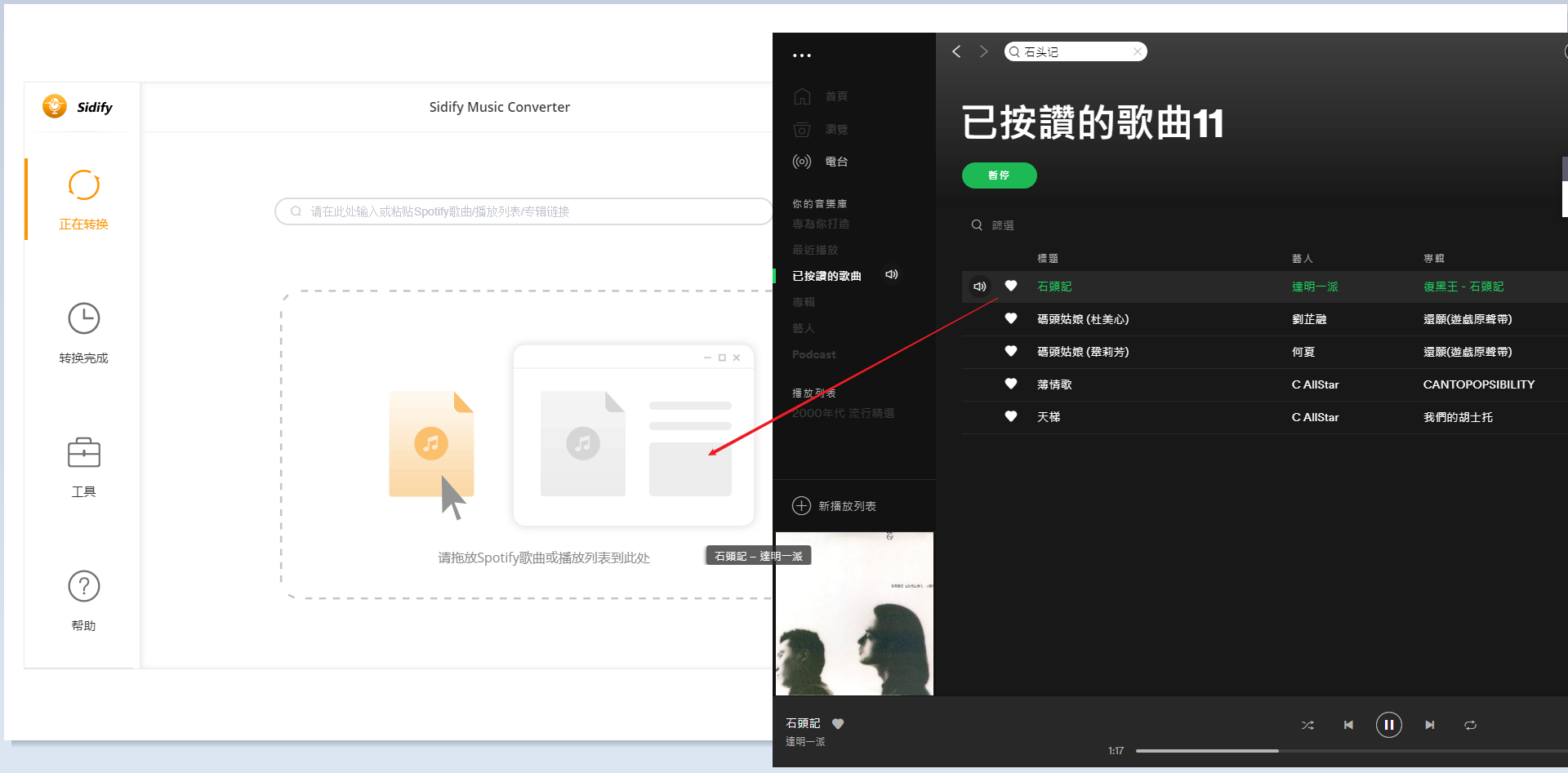This screenshot has width=1568, height=773.
Task: Skip to next track
Action: 1429,725
